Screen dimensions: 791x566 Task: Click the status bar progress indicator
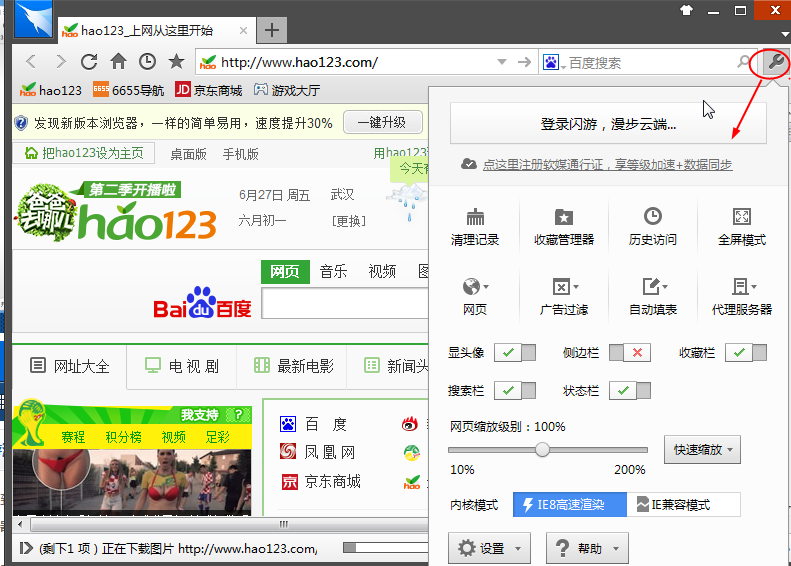385,548
